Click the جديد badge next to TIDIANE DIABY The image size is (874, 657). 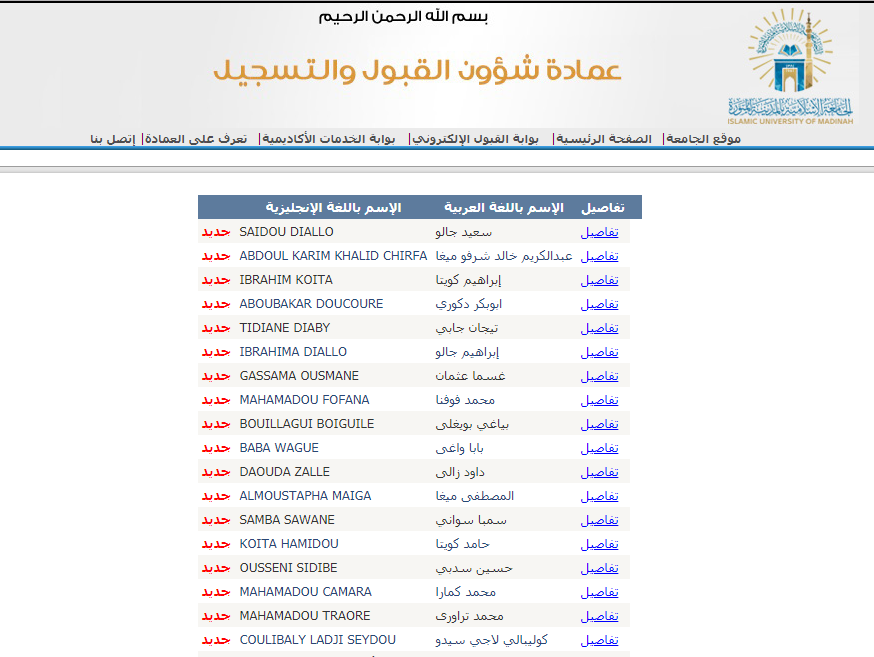click(216, 328)
